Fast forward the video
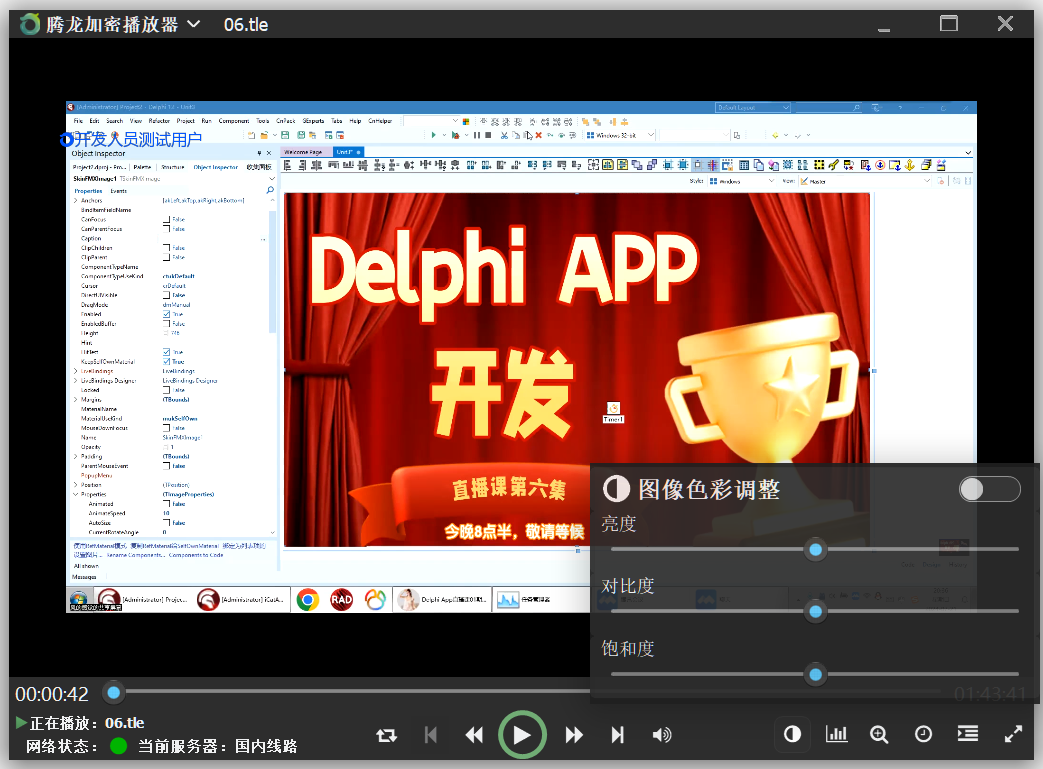The width and height of the screenshot is (1043, 769). (574, 735)
